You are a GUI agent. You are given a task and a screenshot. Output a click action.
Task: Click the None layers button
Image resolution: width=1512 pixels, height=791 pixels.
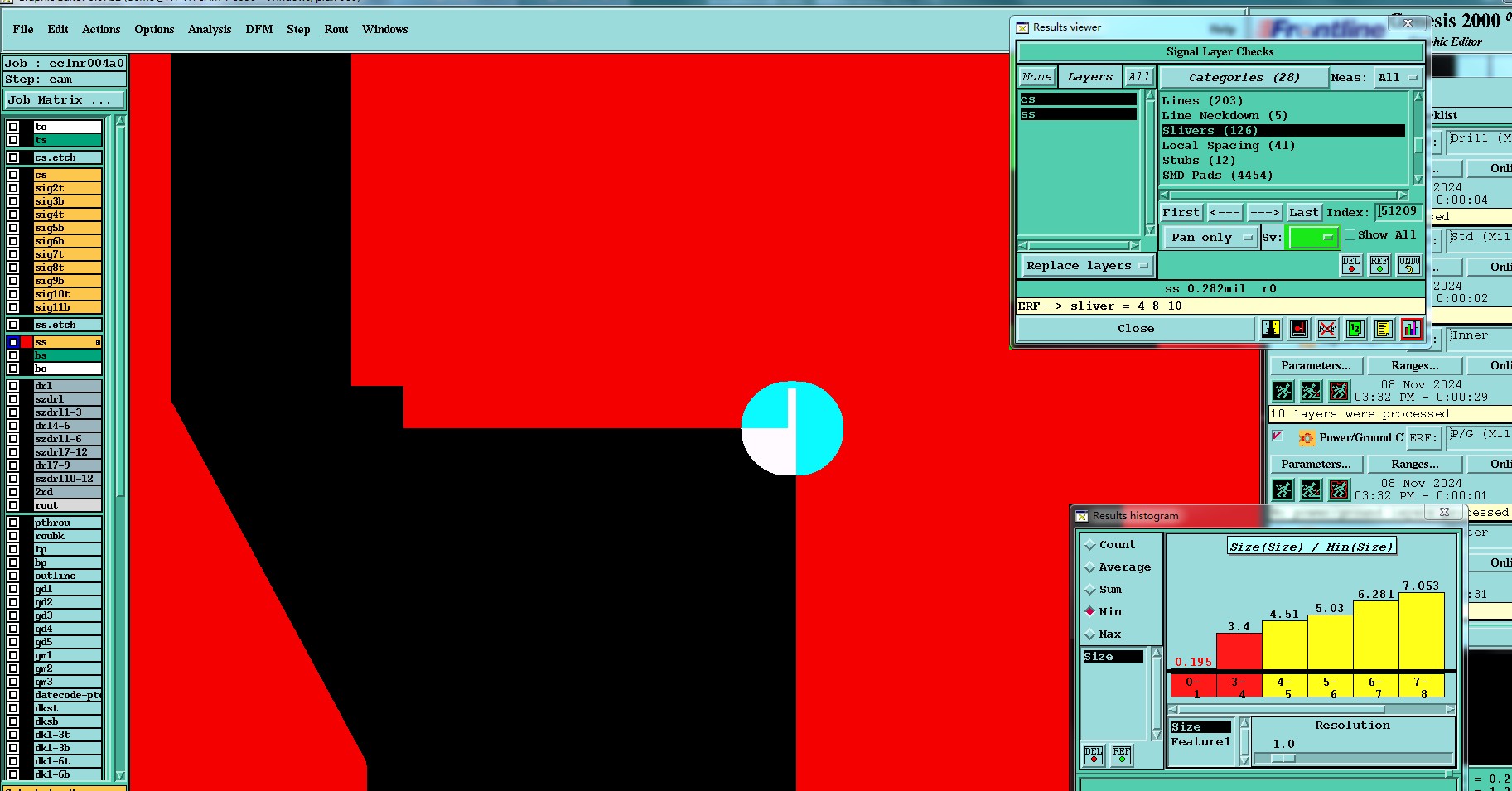(x=1036, y=77)
